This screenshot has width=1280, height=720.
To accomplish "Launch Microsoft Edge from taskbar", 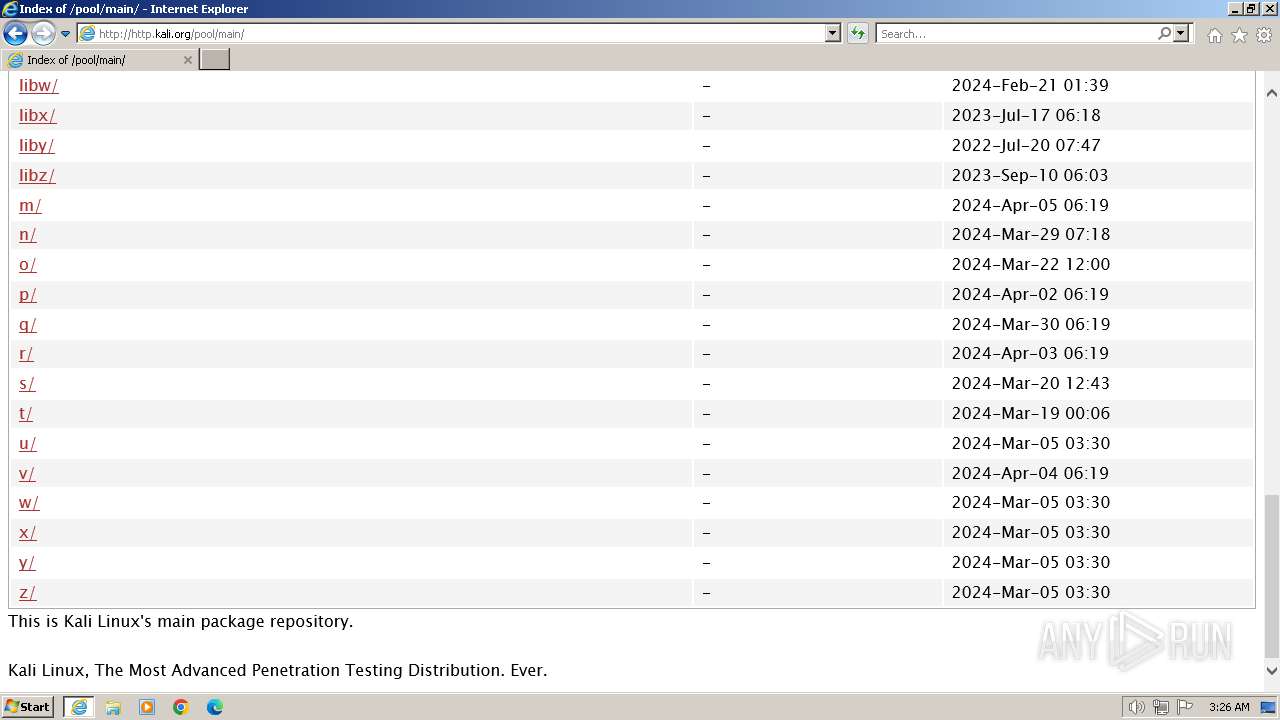I will click(x=215, y=707).
